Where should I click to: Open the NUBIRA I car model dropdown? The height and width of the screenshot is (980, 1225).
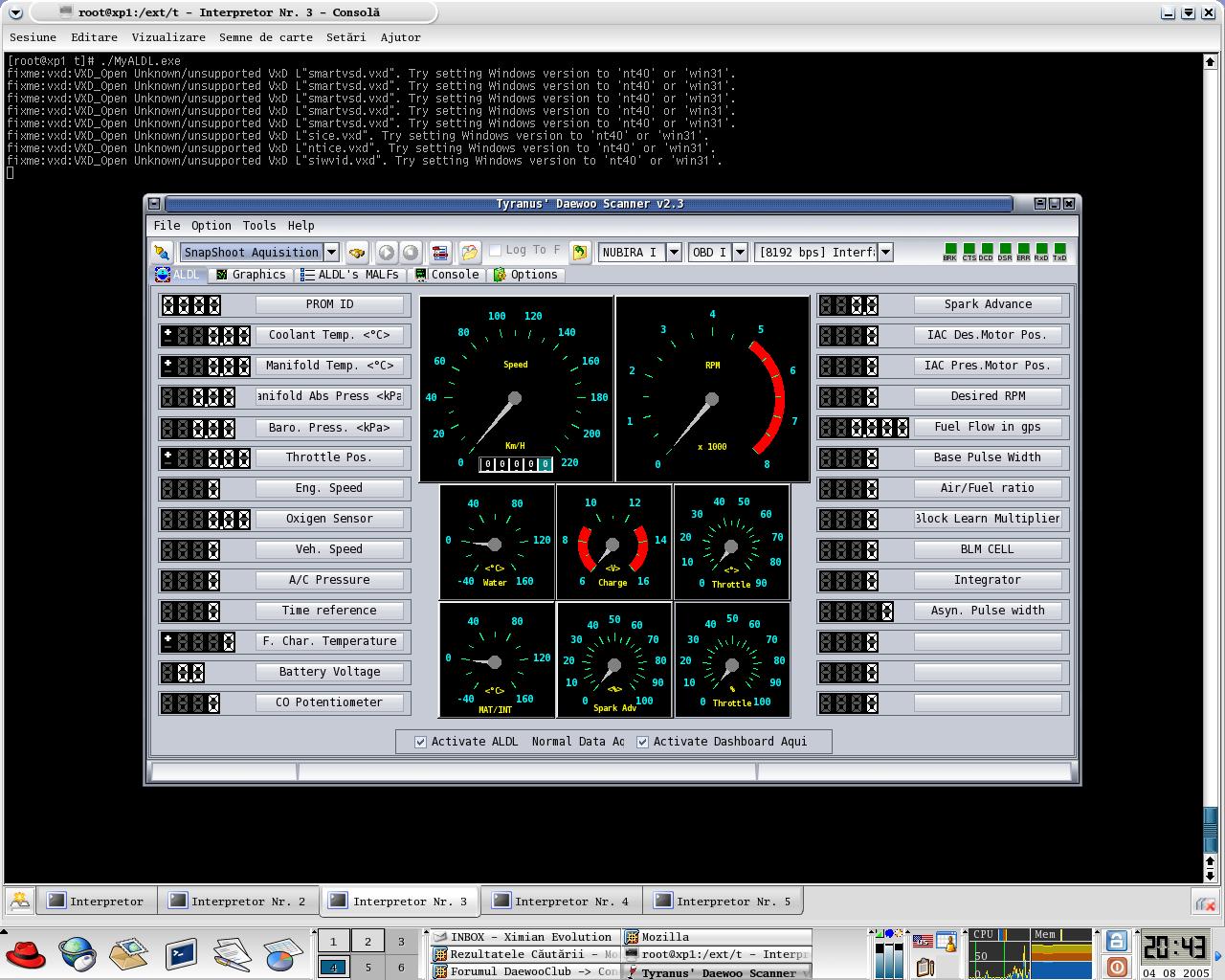(673, 253)
